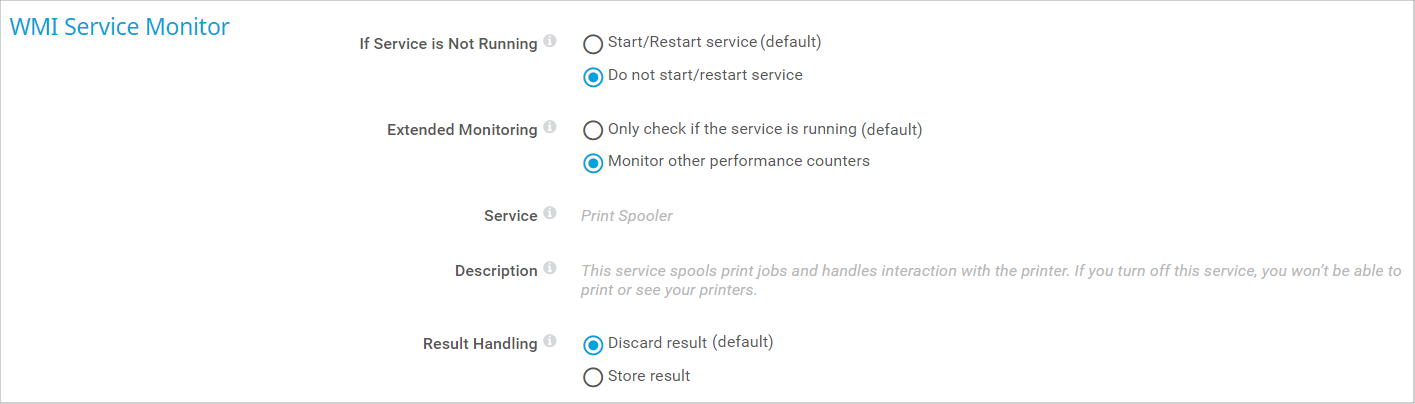Select the Start/Restart service radio option
The image size is (1415, 404).
tap(593, 44)
